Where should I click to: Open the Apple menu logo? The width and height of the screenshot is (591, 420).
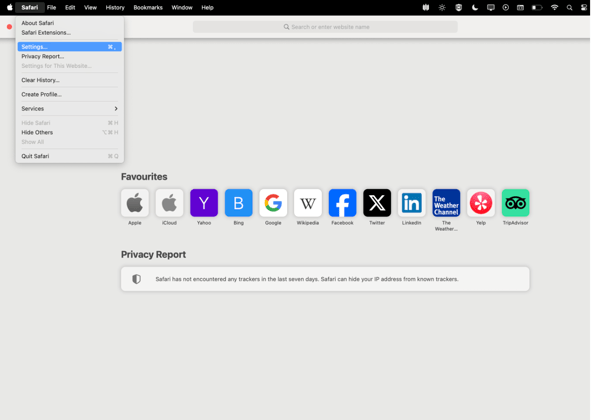(x=10, y=7)
